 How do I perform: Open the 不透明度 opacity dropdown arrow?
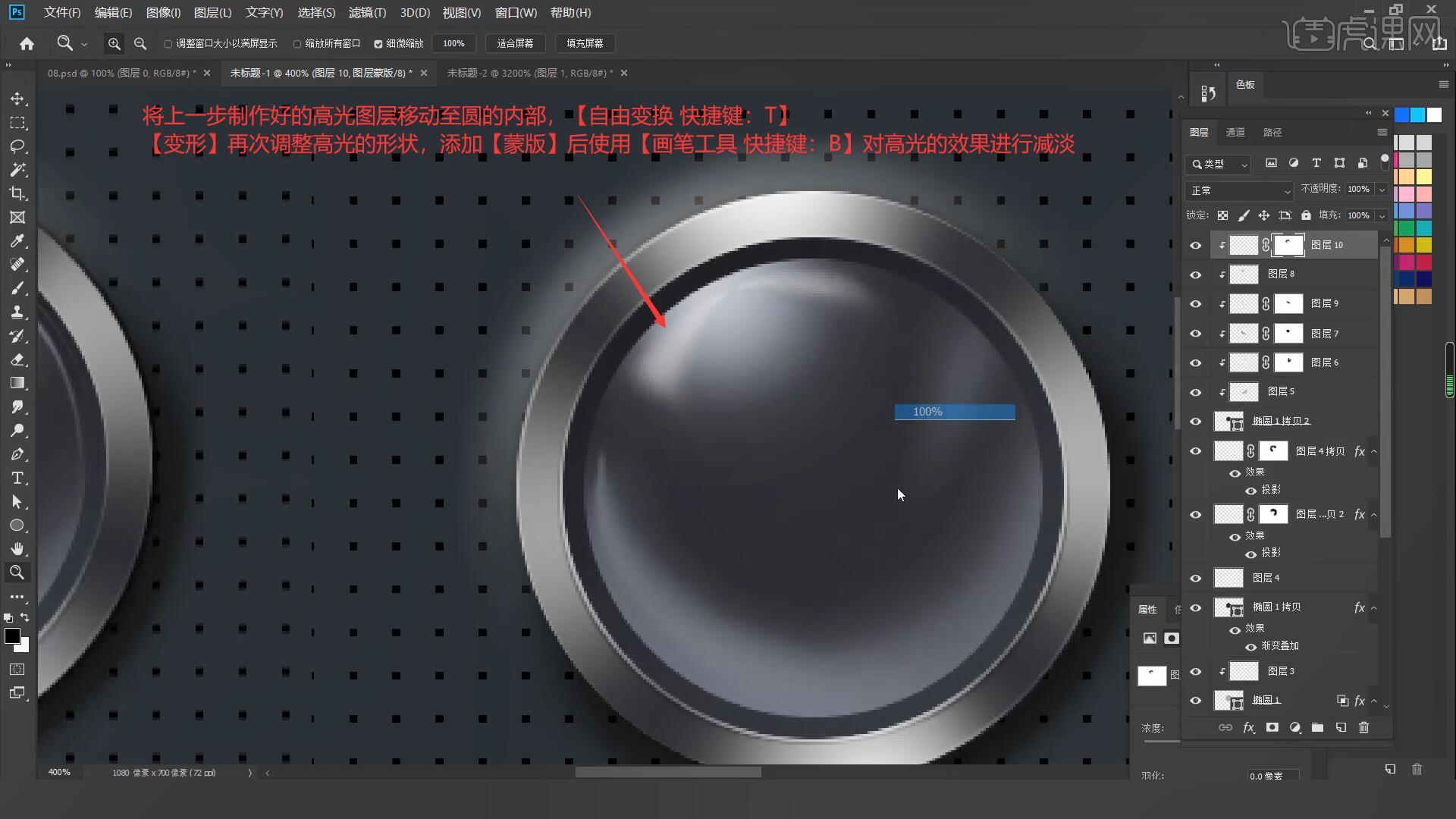[x=1382, y=190]
